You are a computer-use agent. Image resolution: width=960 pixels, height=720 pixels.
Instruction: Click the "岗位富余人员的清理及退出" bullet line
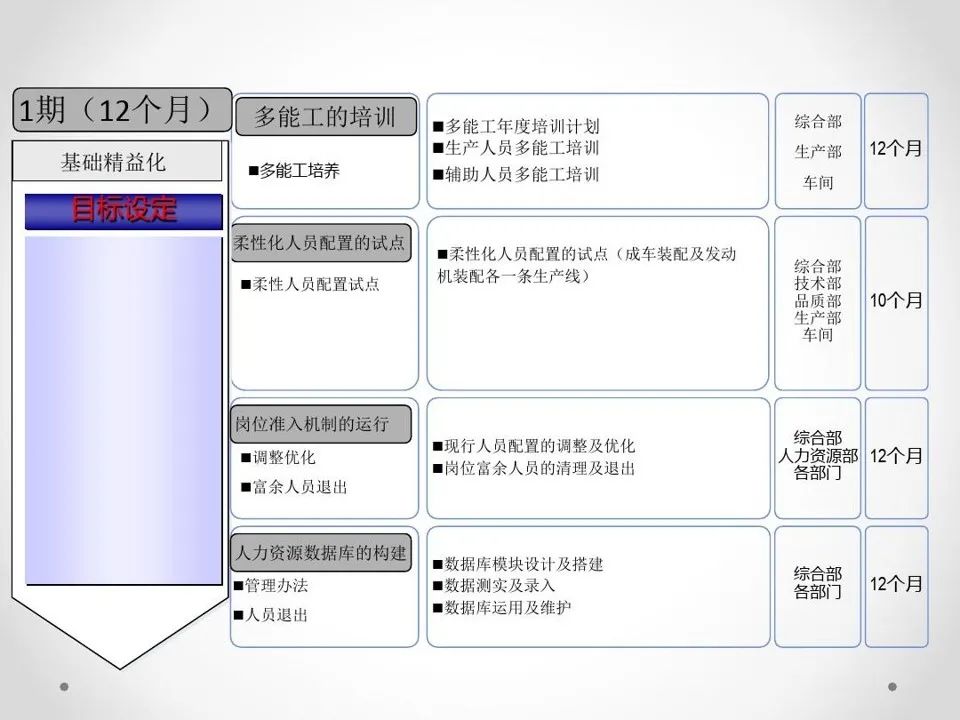pyautogui.click(x=534, y=468)
